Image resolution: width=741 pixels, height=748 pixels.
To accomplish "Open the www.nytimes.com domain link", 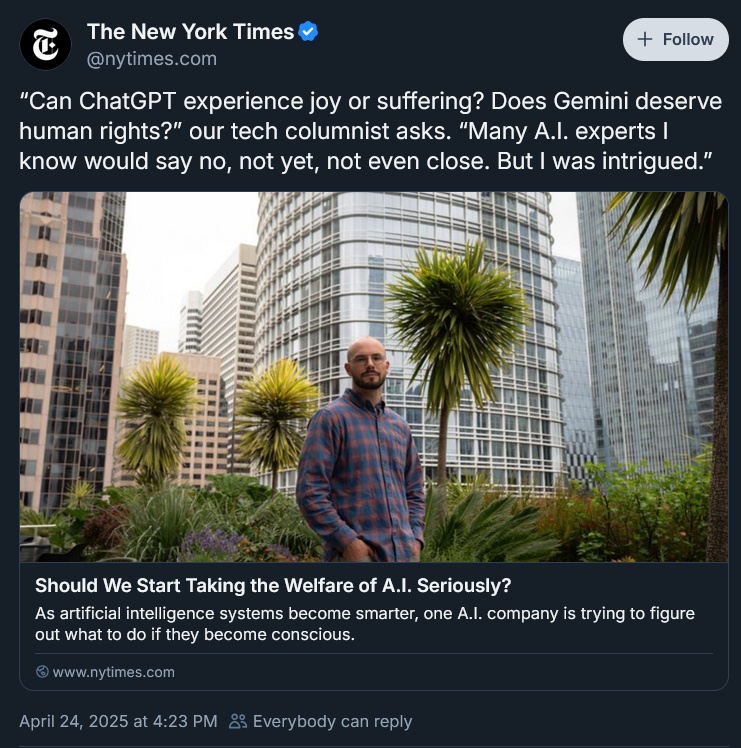I will point(113,672).
